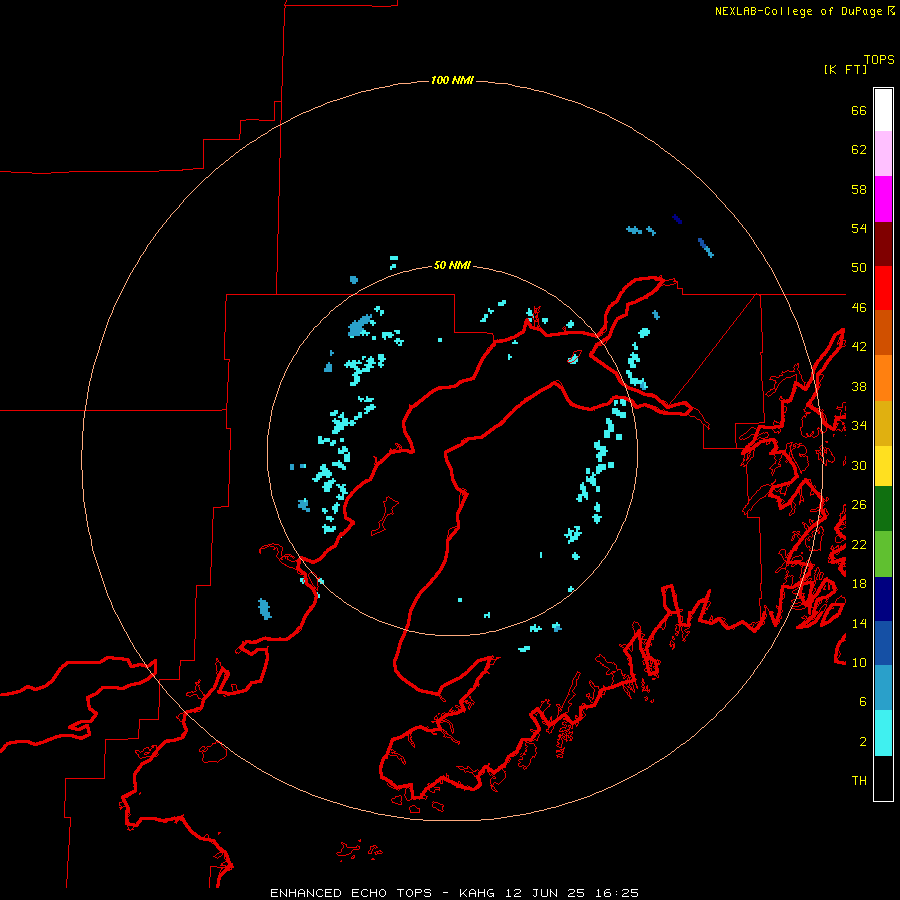900x900 pixels.
Task: Click the NEXLAB-College of DuPage text
Action: 798,11
